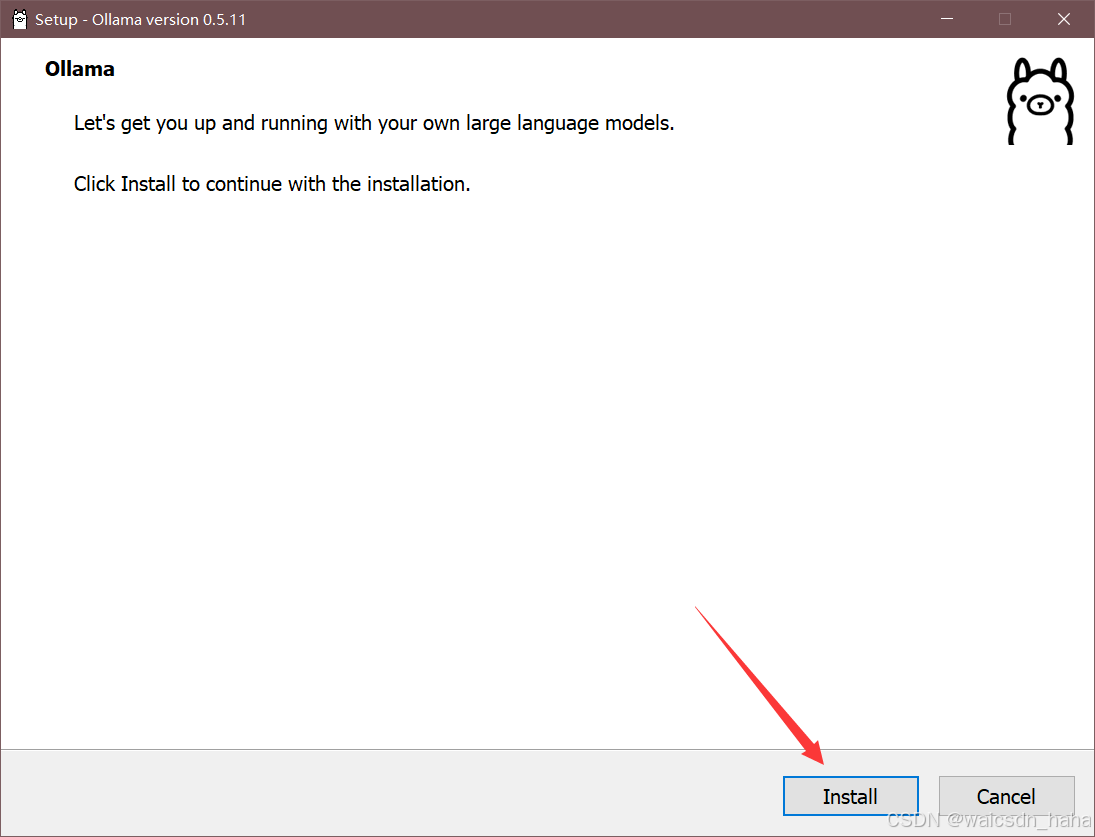Minimize the Ollama setup window
Viewport: 1095px width, 837px height.
(947, 19)
